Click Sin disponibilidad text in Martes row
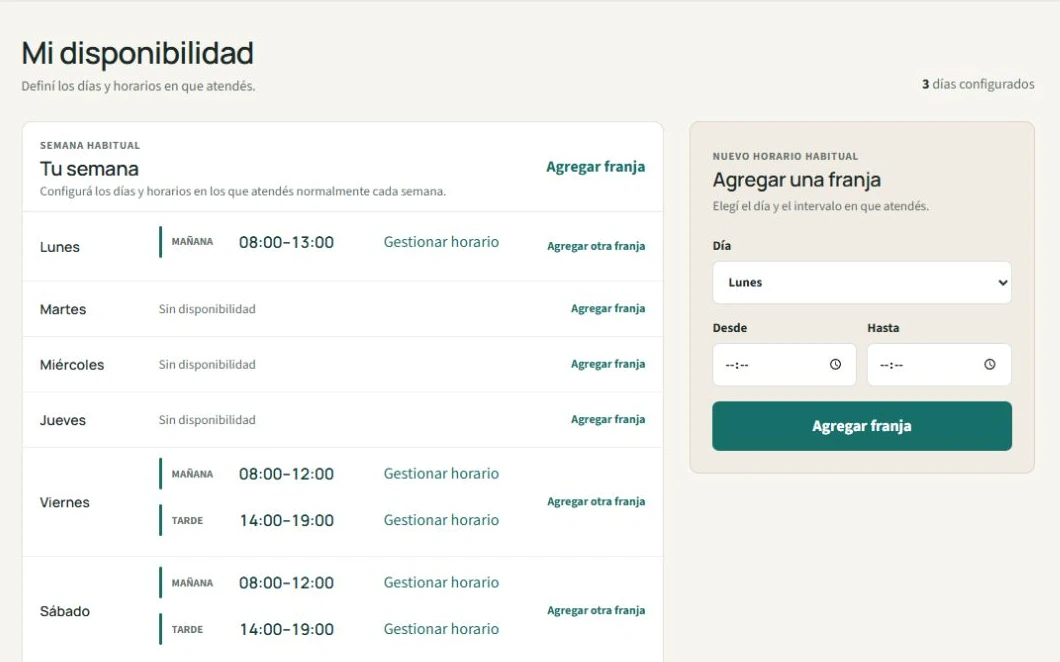The width and height of the screenshot is (1060, 662). point(207,309)
